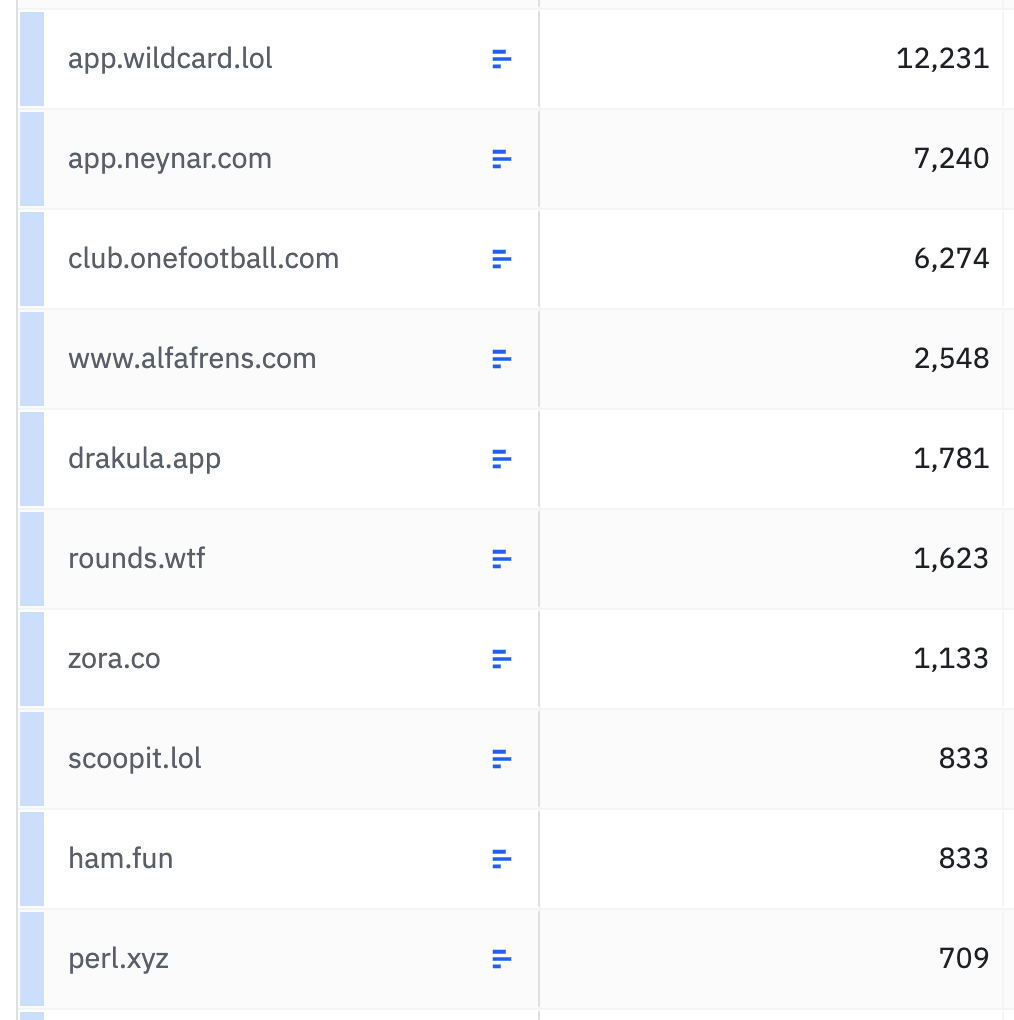The image size is (1014, 1020).
Task: Click the 709 value for perl.xyz
Action: point(964,959)
